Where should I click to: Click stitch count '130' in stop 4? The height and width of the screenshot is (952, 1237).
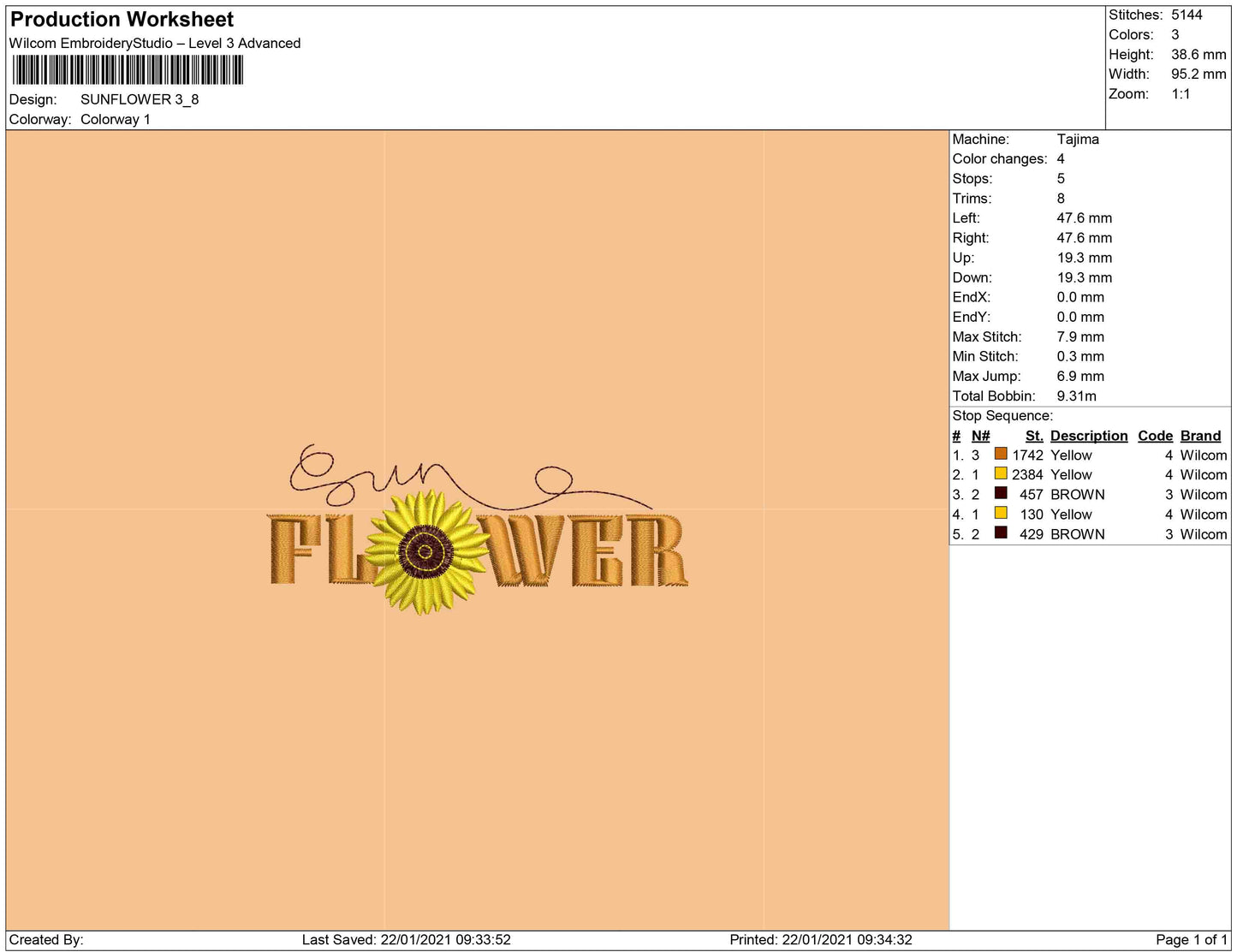1032,514
